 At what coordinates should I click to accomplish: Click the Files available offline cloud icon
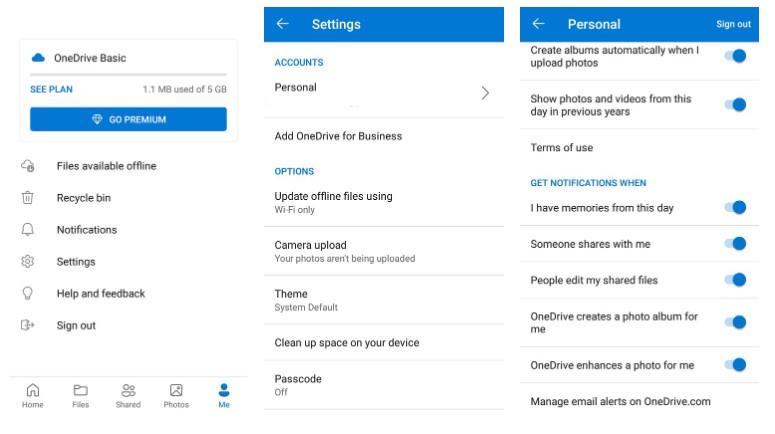point(28,166)
